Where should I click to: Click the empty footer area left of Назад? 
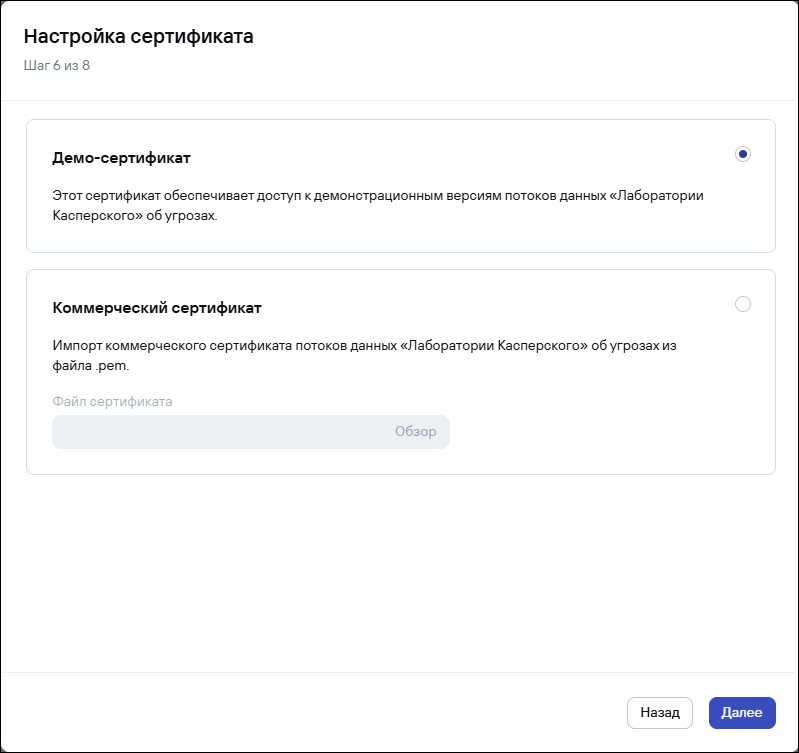pos(300,713)
